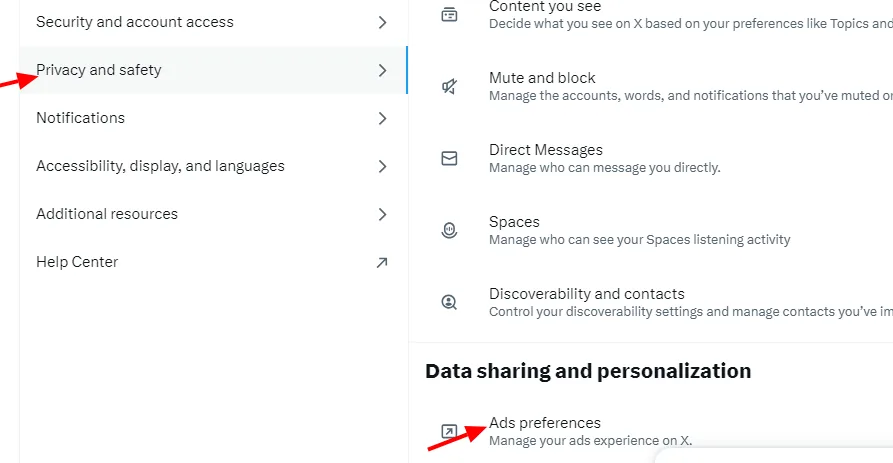Click the Direct Messages envelope icon
This screenshot has width=893, height=463.
[449, 158]
